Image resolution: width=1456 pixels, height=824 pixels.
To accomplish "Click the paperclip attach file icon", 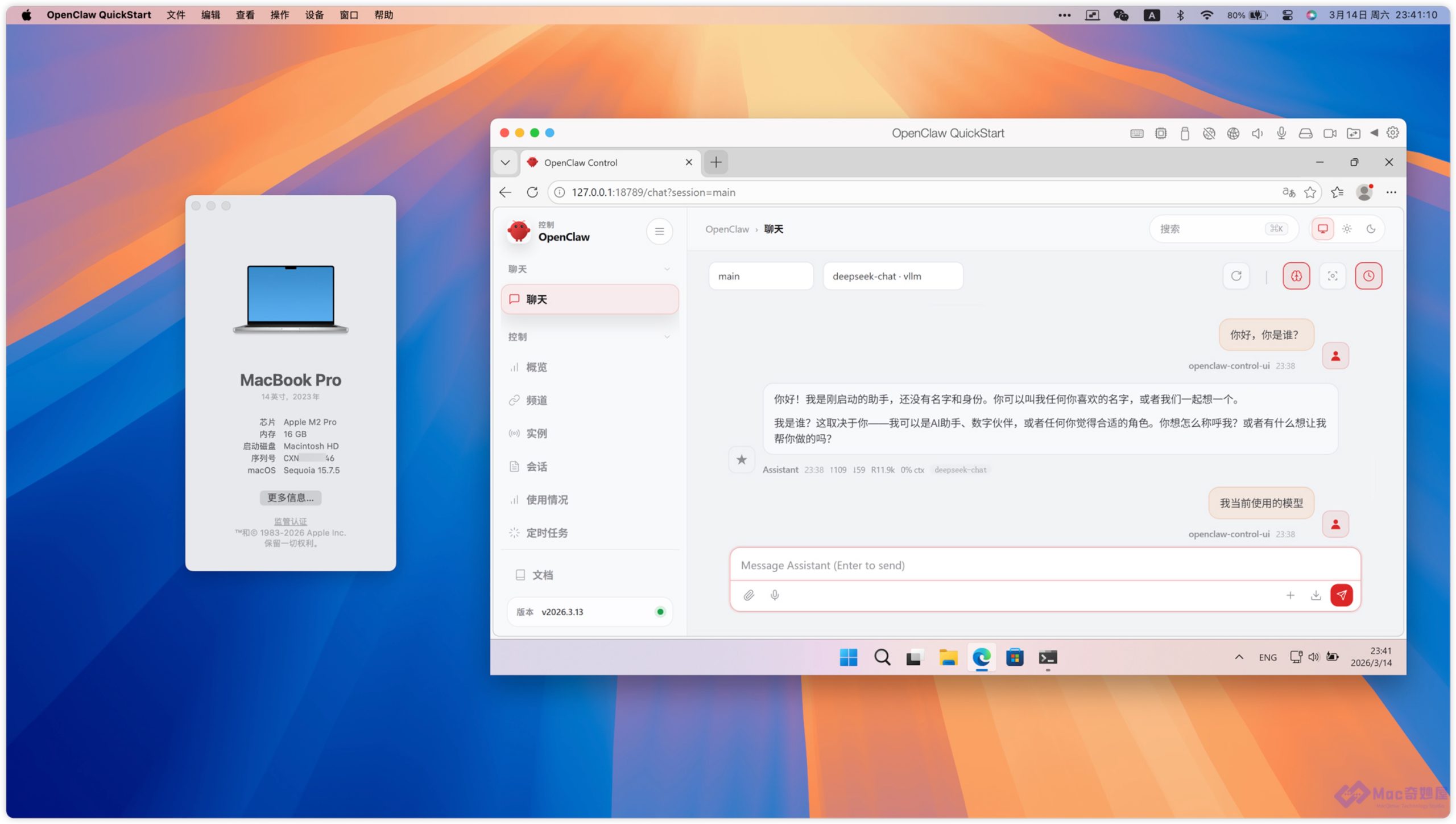I will point(748,595).
